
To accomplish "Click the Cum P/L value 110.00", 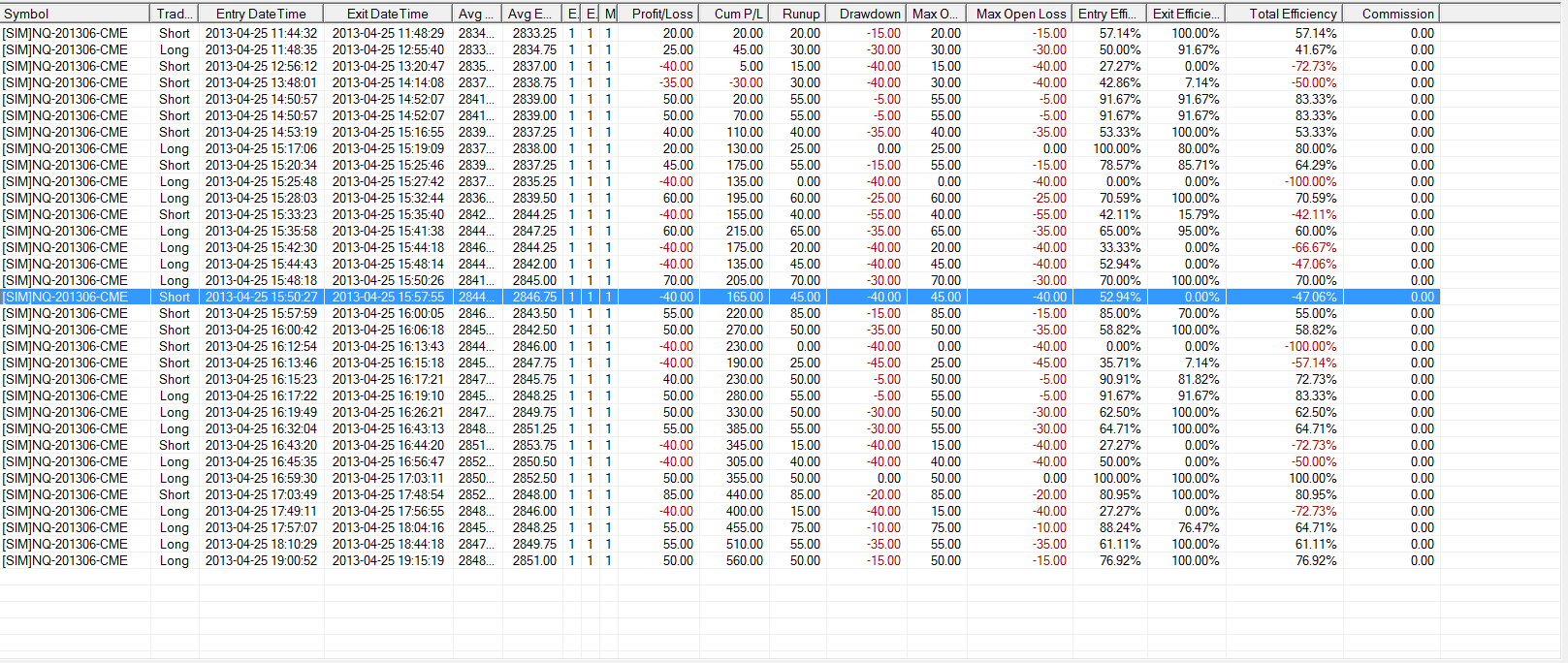I will click(x=745, y=132).
